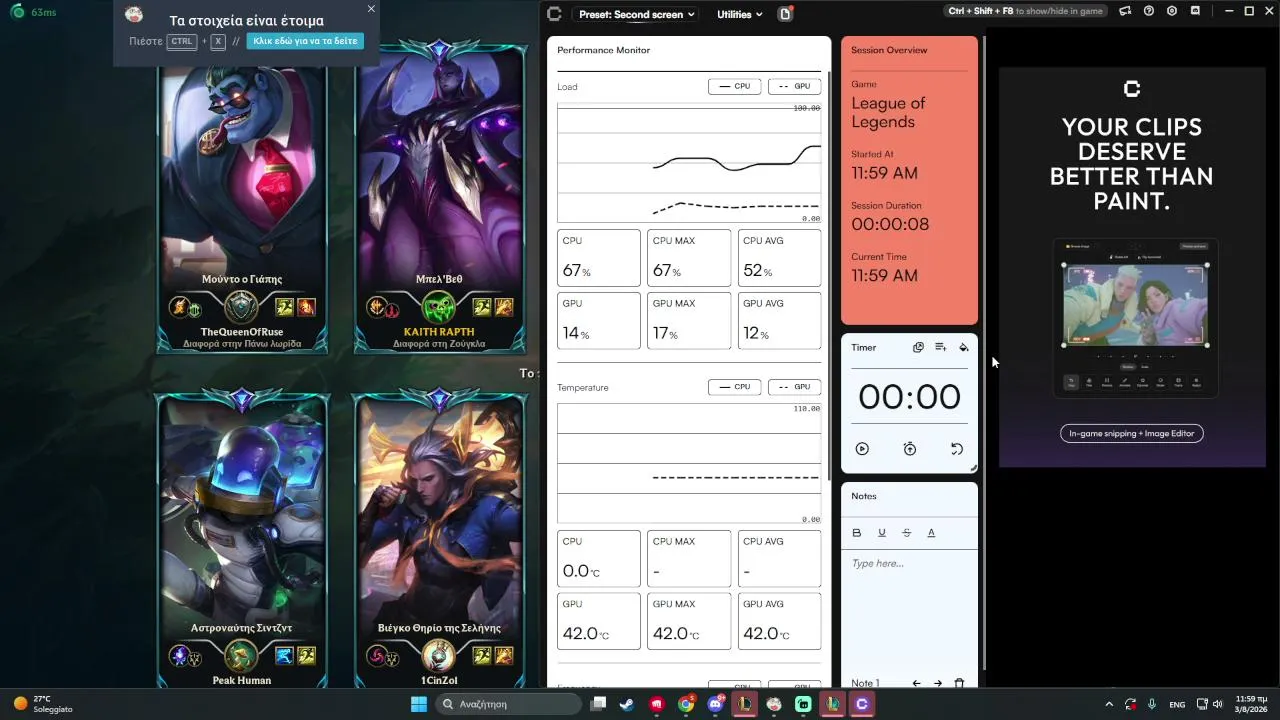
Task: Click In-game snipping + Image Editor button
Action: pos(1132,433)
